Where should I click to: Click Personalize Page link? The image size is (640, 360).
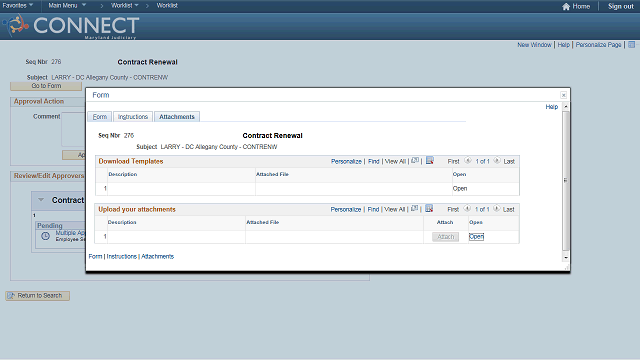click(x=598, y=45)
